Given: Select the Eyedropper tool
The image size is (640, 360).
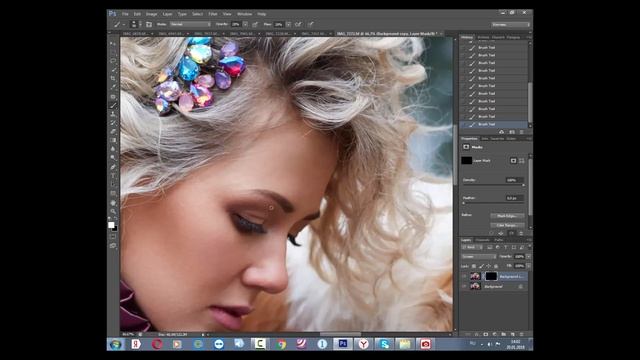Looking at the screenshot, I should [113, 87].
